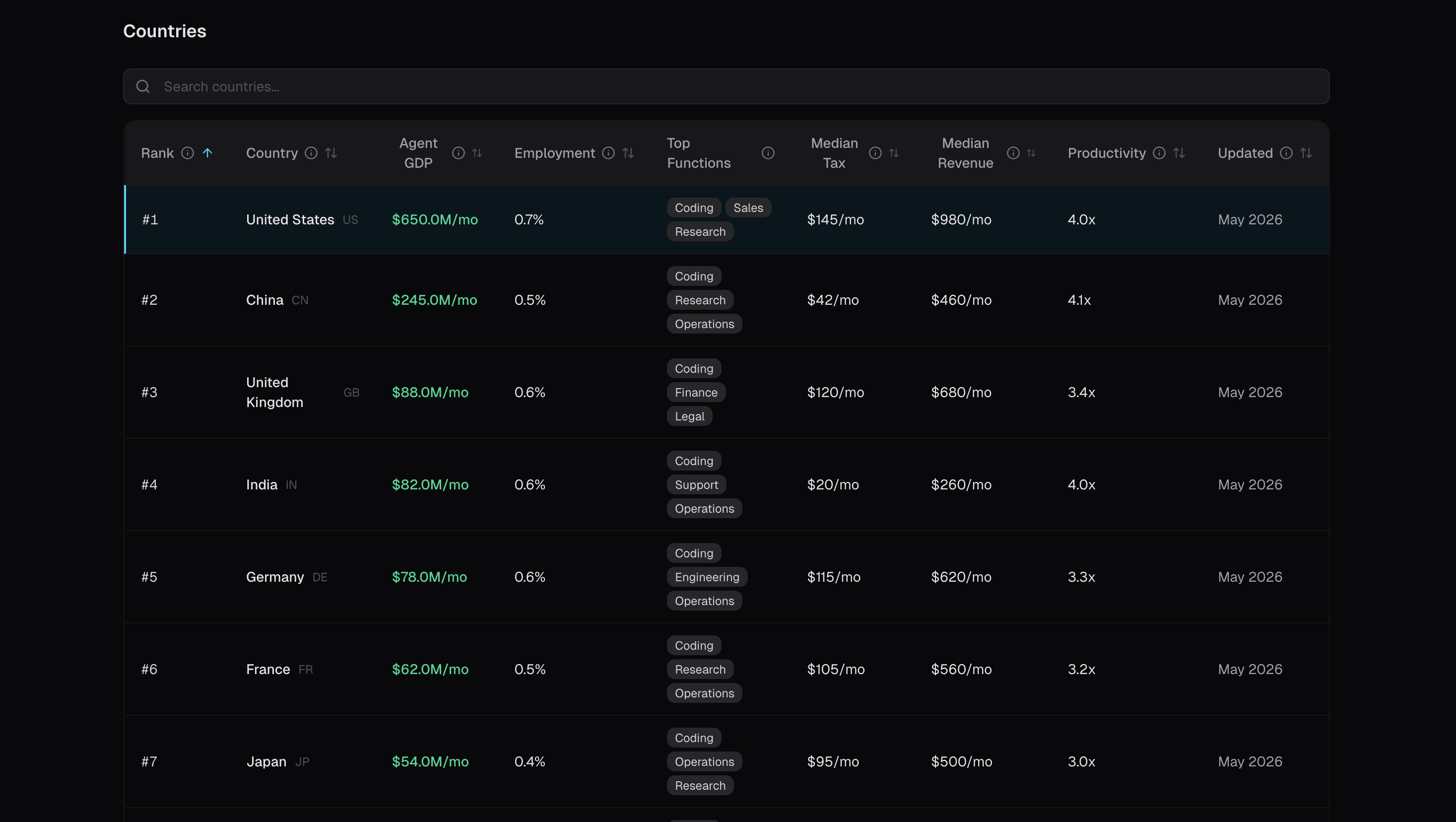Image resolution: width=1456 pixels, height=822 pixels.
Task: Click the $88.0M/mo GDP value
Action: [430, 392]
